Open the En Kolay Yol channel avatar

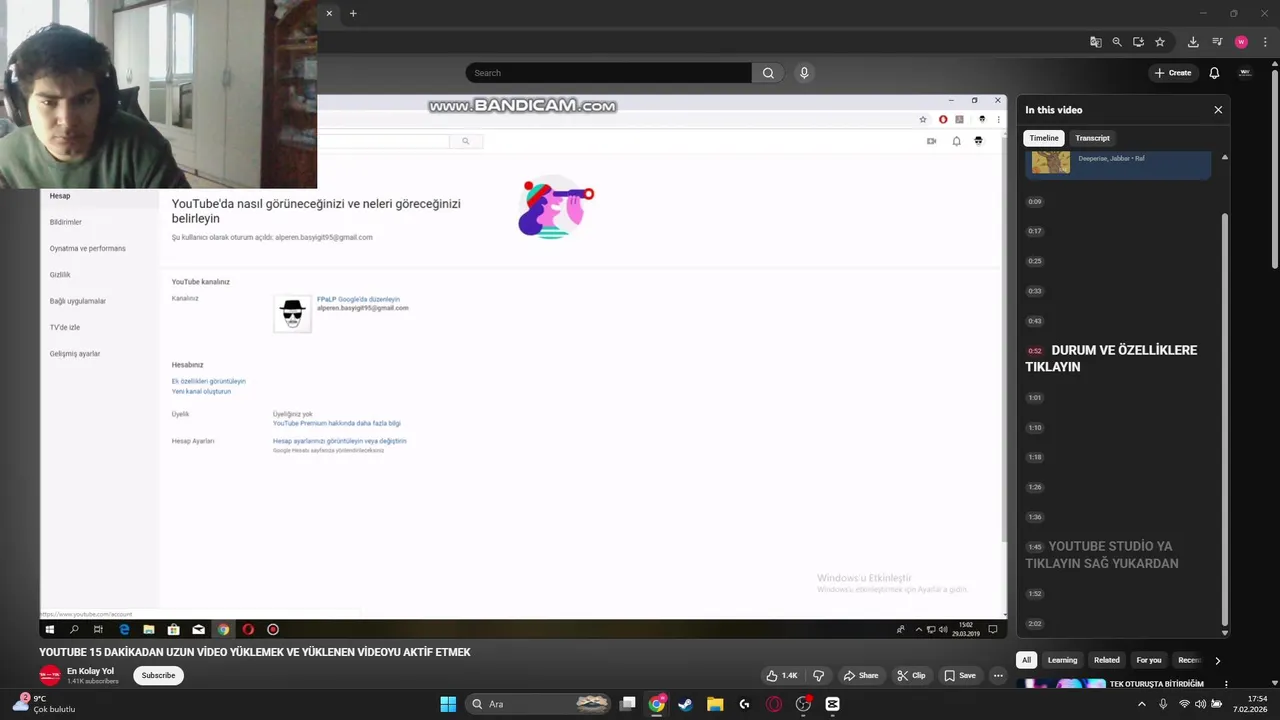click(x=50, y=675)
